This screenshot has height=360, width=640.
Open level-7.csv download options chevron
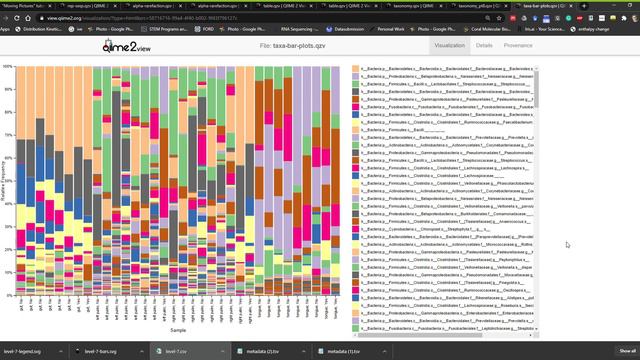point(222,351)
